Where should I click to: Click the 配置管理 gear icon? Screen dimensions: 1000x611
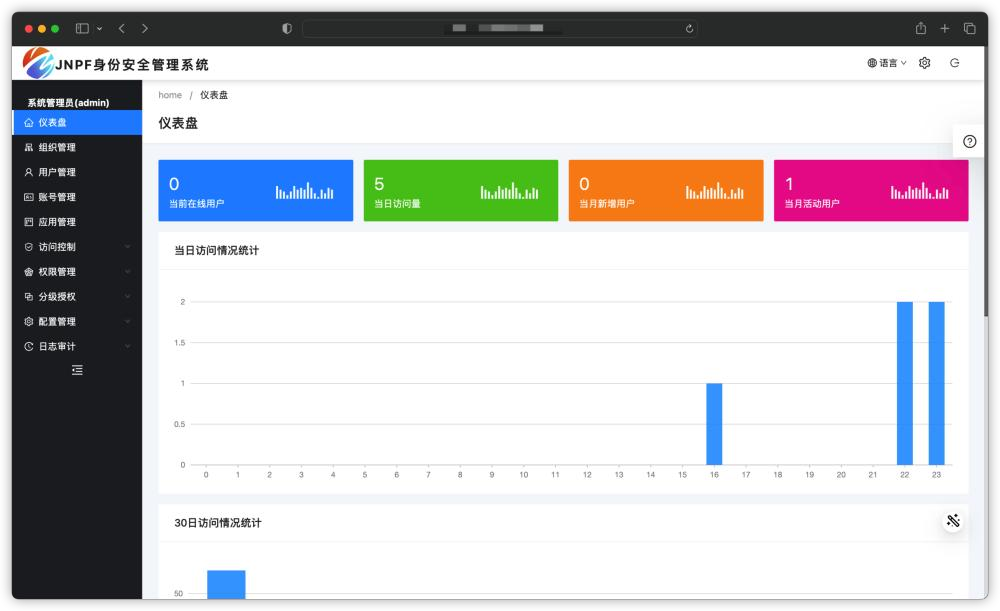point(29,321)
